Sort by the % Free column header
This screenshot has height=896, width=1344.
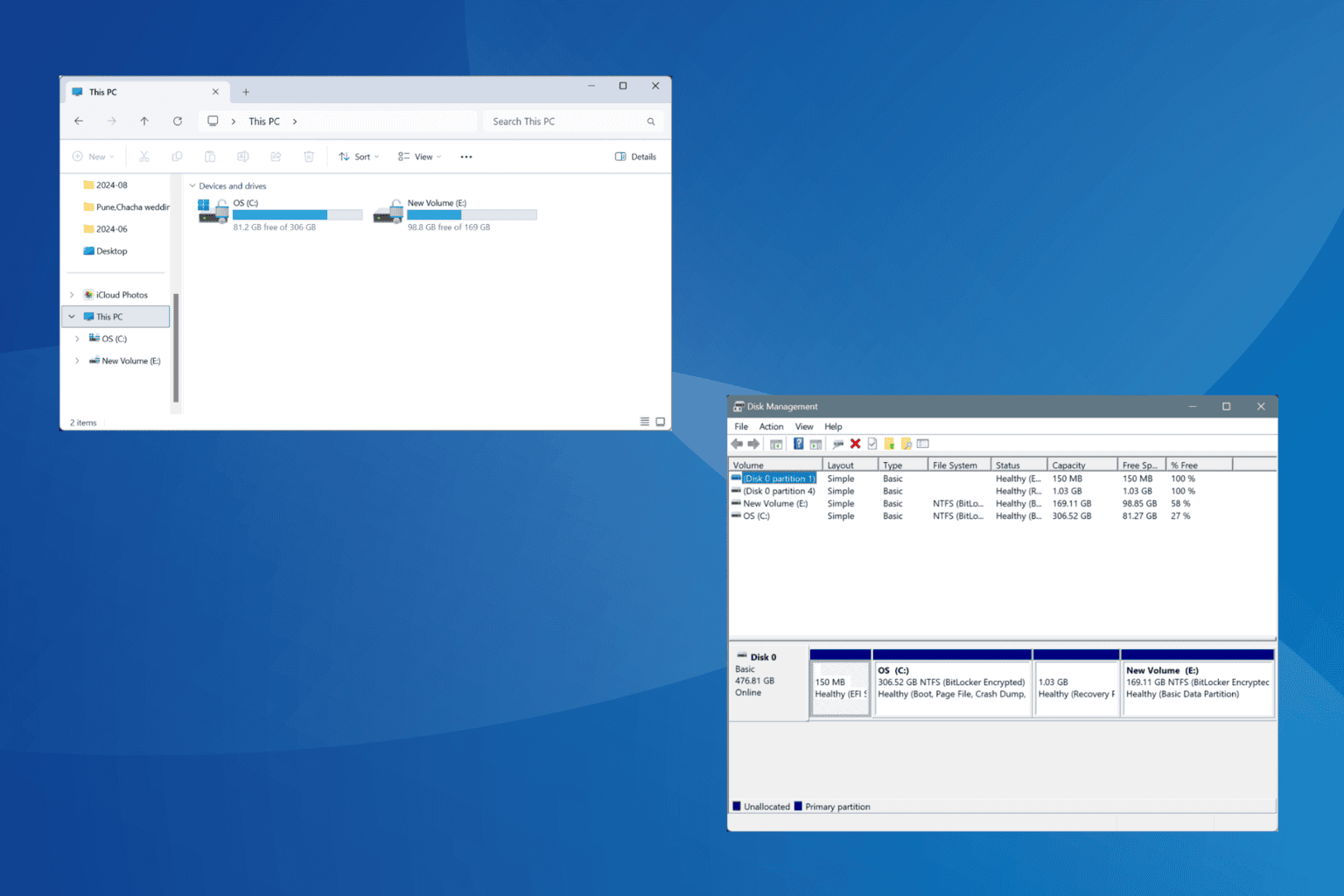1200,465
